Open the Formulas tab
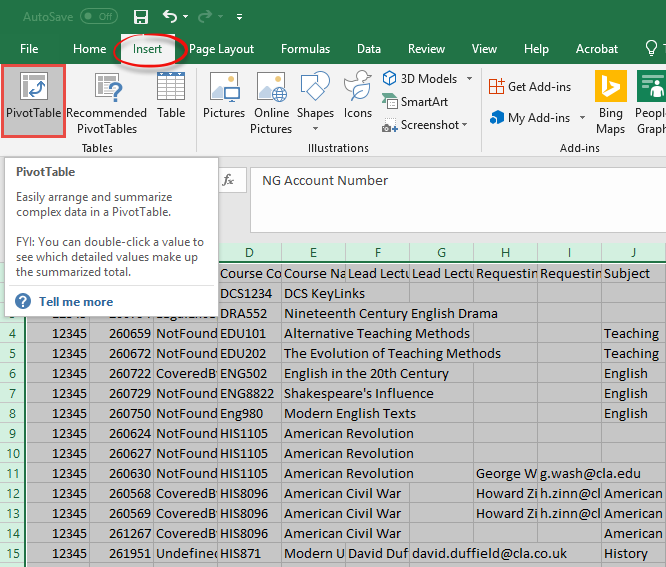This screenshot has height=567, width=666. 305,49
